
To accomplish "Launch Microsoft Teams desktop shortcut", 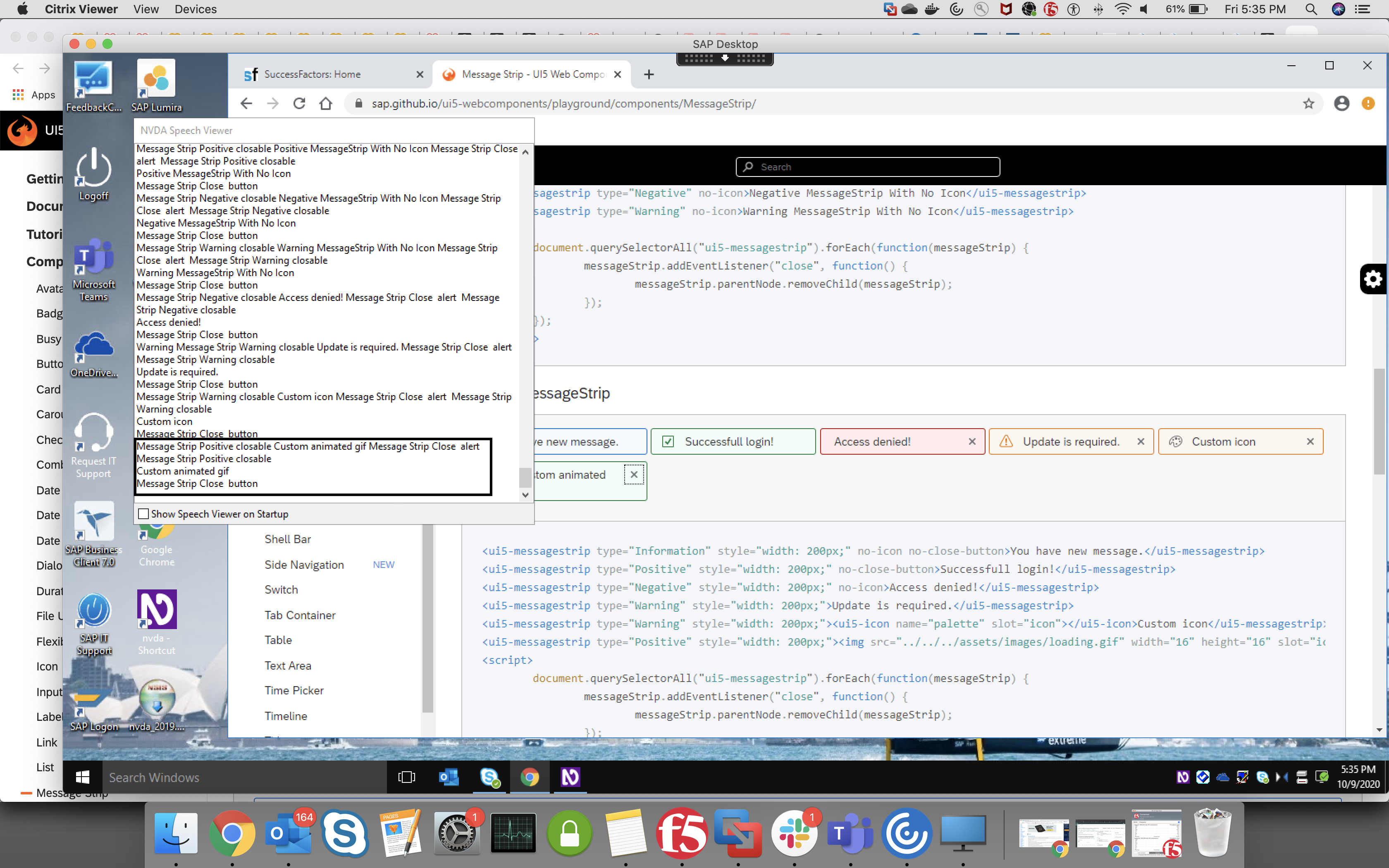I will click(x=93, y=270).
